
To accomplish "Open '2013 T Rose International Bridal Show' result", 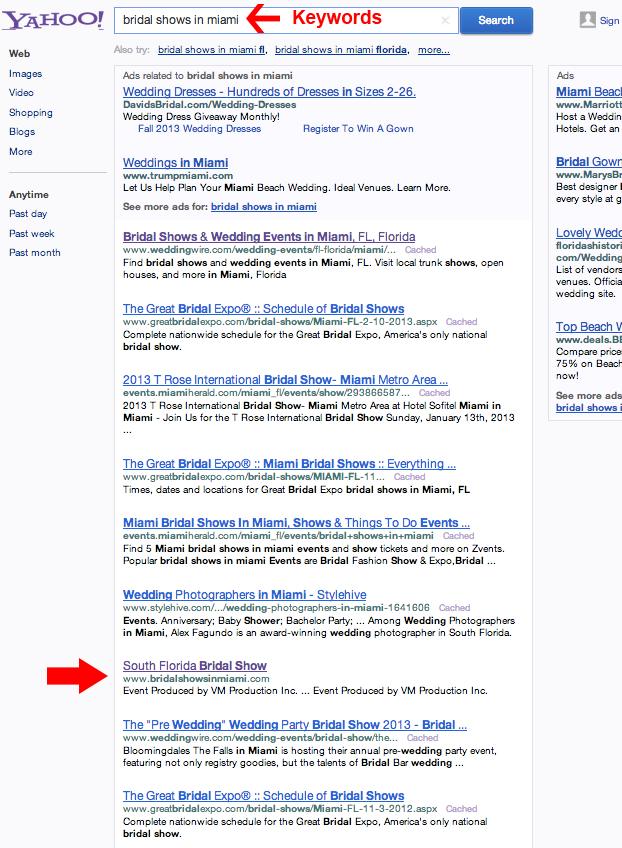I will (285, 380).
